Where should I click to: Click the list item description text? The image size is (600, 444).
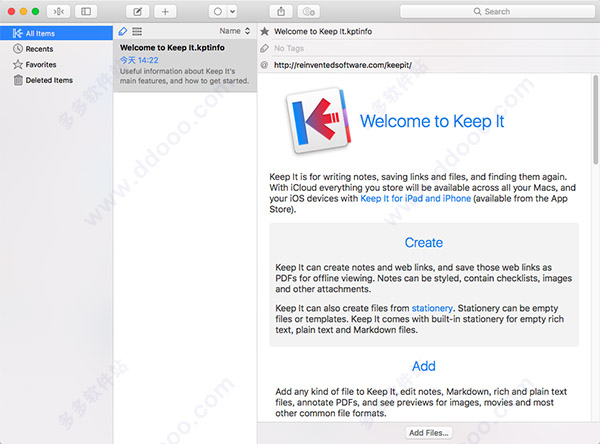point(184,76)
